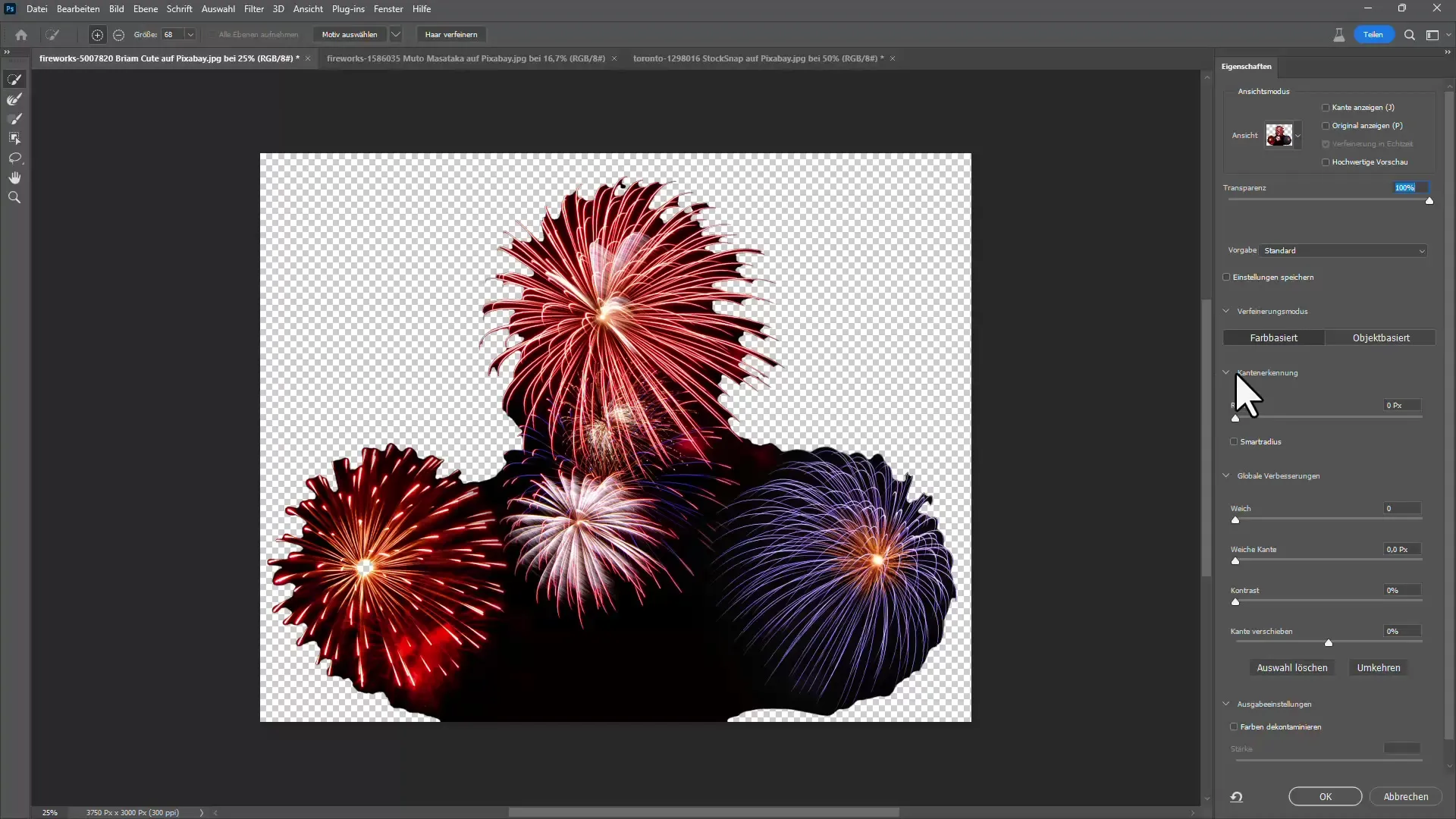The height and width of the screenshot is (819, 1456).
Task: Switch refinement mode to Objektbasiert
Action: [1381, 338]
